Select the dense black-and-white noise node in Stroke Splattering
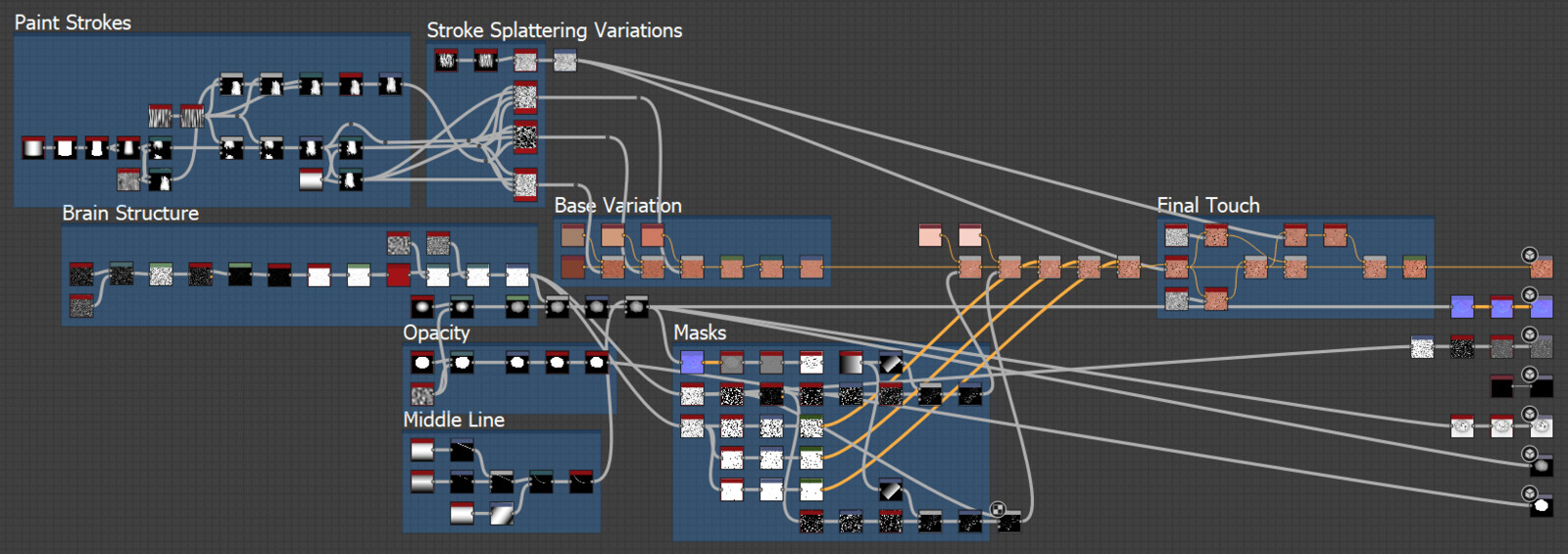 click(x=525, y=135)
